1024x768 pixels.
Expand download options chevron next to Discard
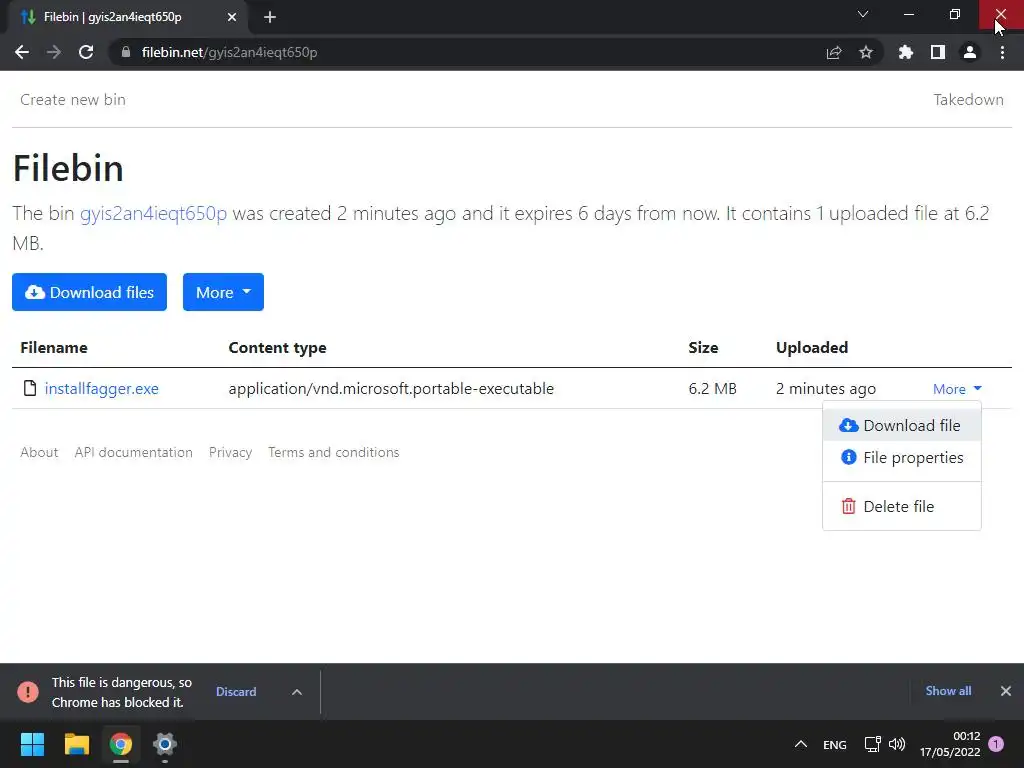pyautogui.click(x=296, y=692)
